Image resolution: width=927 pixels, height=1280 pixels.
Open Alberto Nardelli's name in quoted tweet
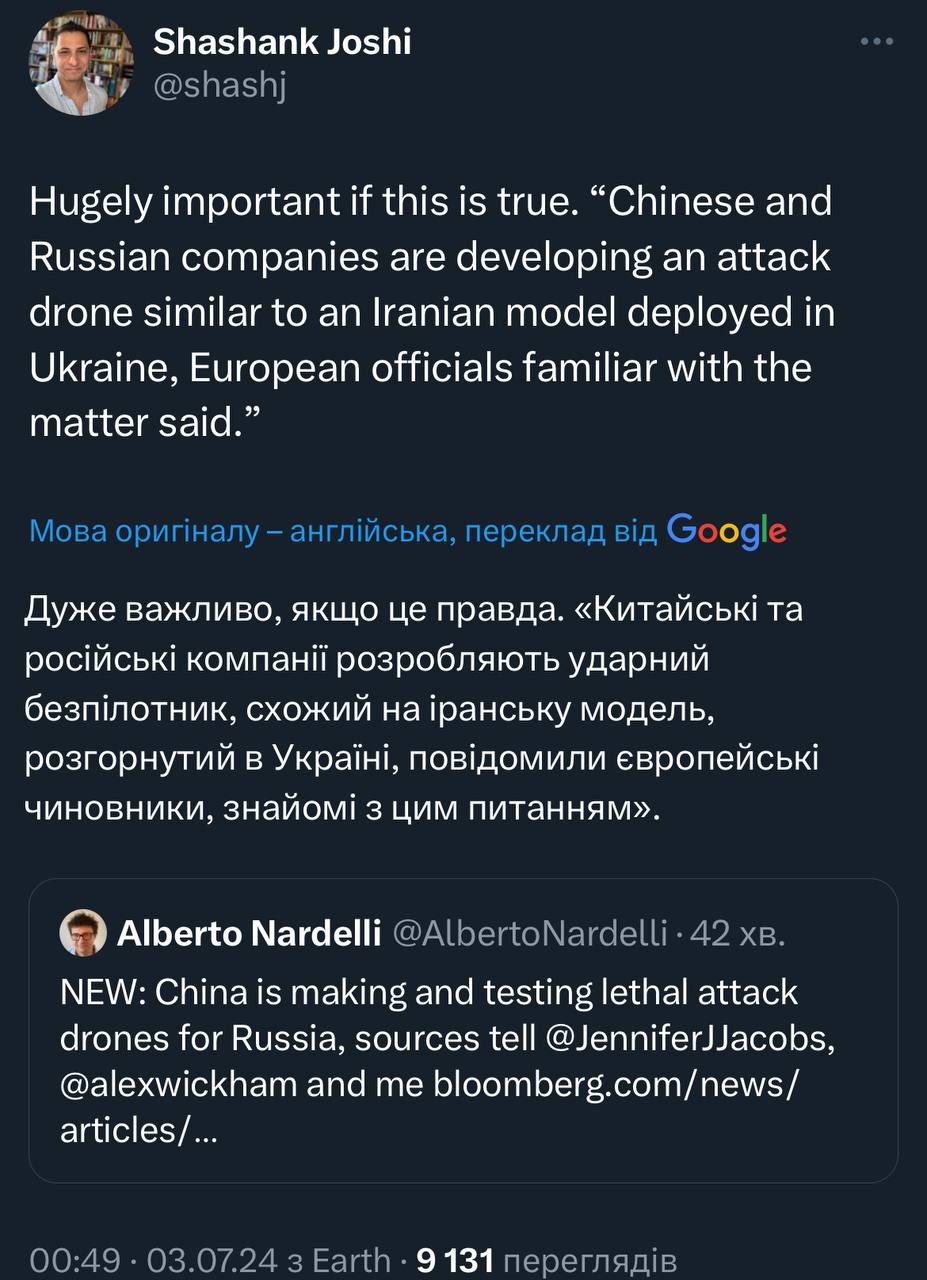point(249,934)
